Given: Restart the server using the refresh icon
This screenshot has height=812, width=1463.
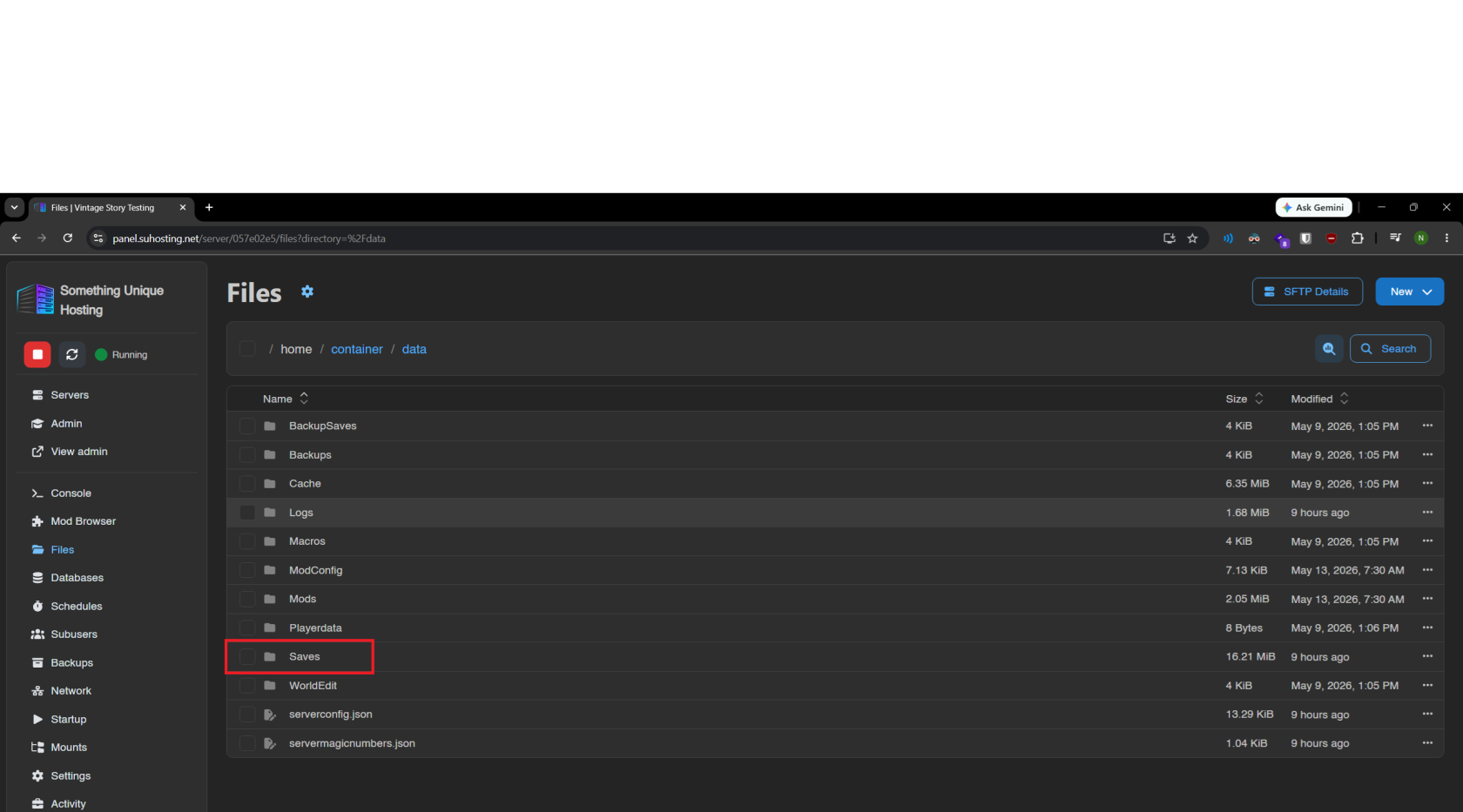Looking at the screenshot, I should click(72, 354).
